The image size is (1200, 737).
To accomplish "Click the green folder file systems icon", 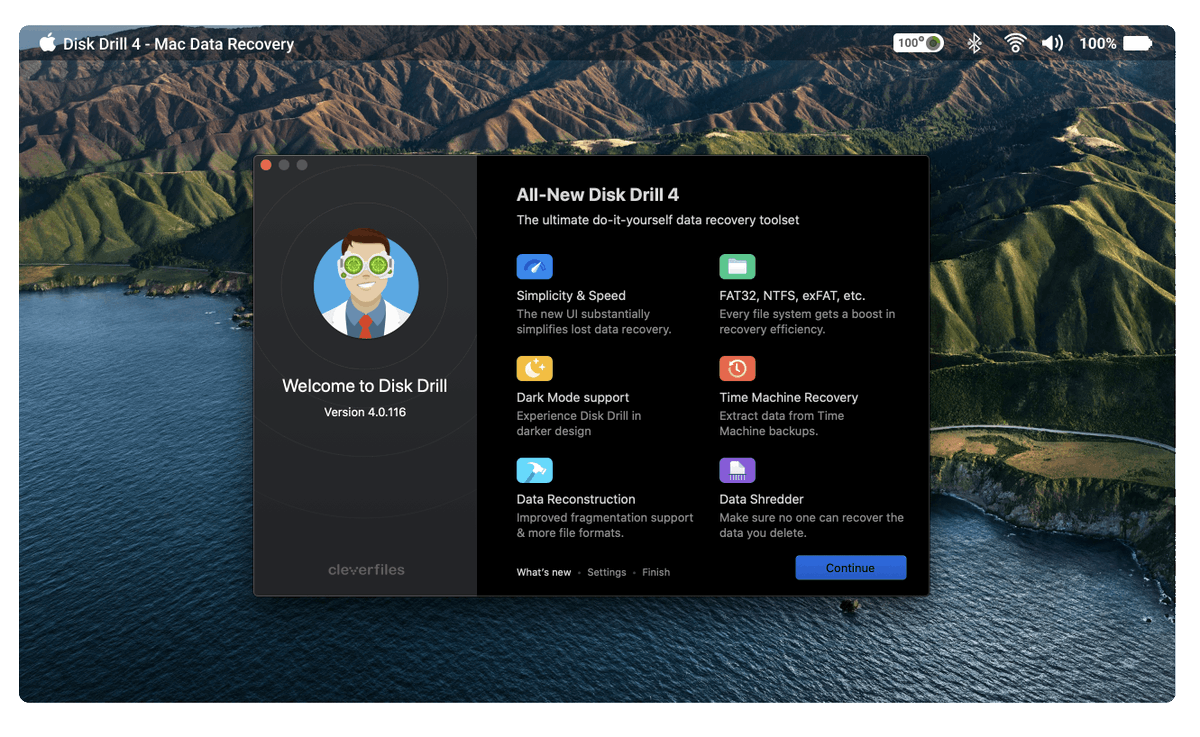I will 737,266.
